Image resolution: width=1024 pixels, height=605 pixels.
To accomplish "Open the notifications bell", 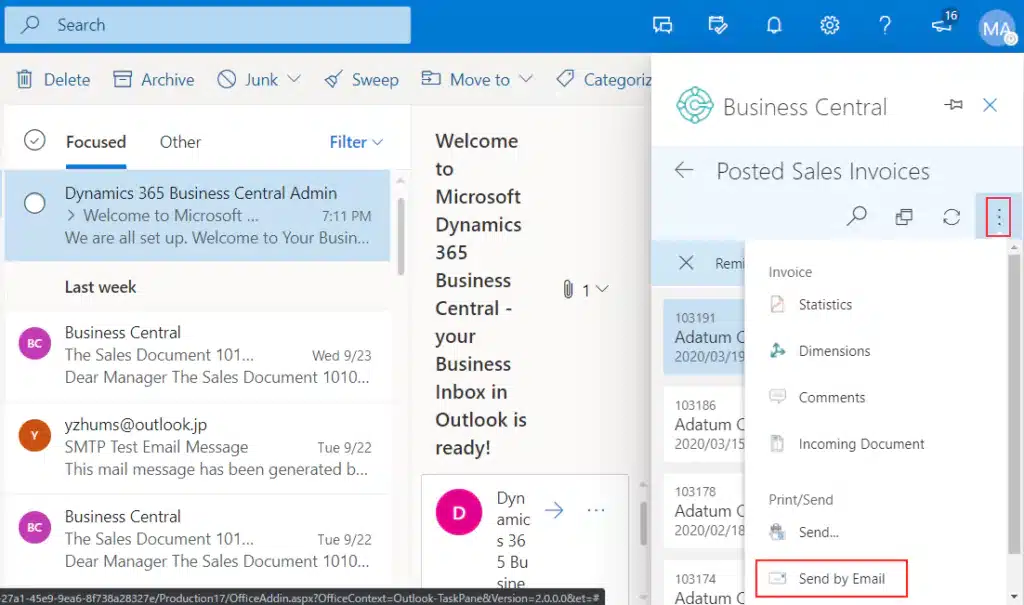I will 773,26.
